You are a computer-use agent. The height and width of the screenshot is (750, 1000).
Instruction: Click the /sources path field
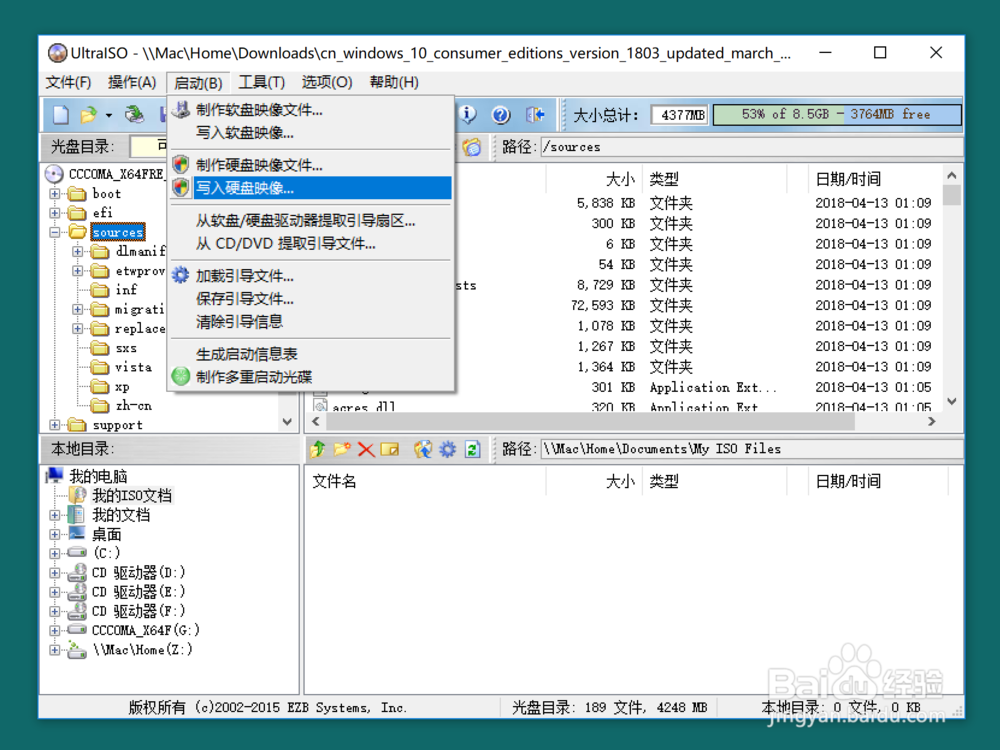point(751,147)
